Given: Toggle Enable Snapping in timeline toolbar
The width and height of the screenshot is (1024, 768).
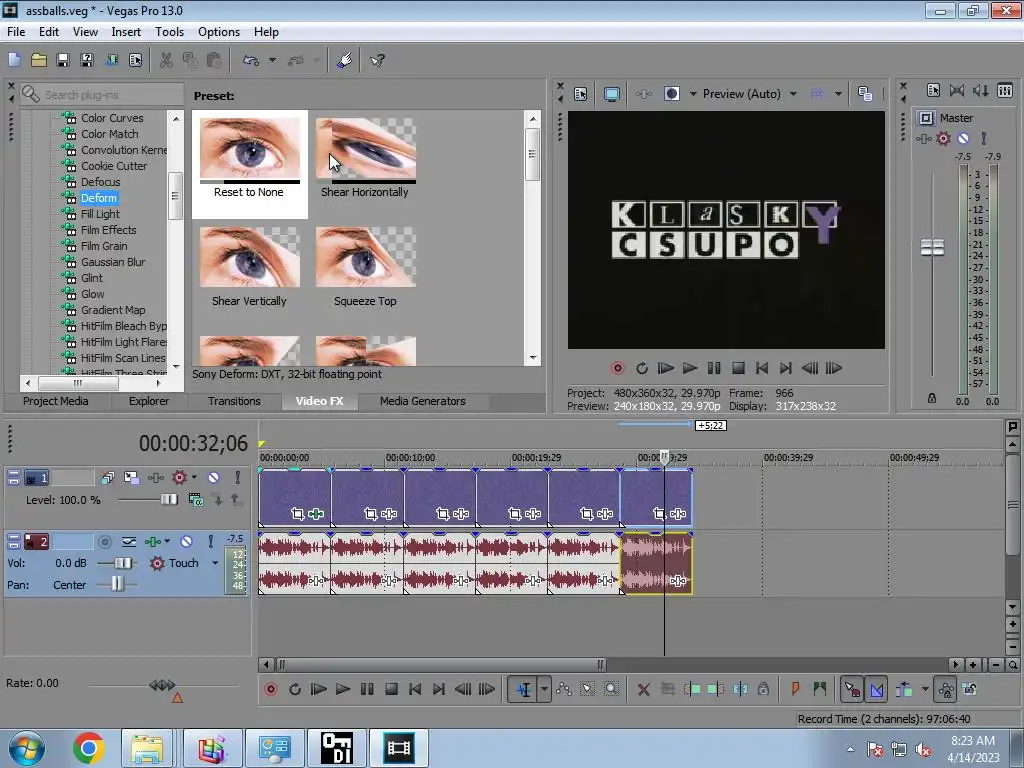Looking at the screenshot, I should pos(852,689).
